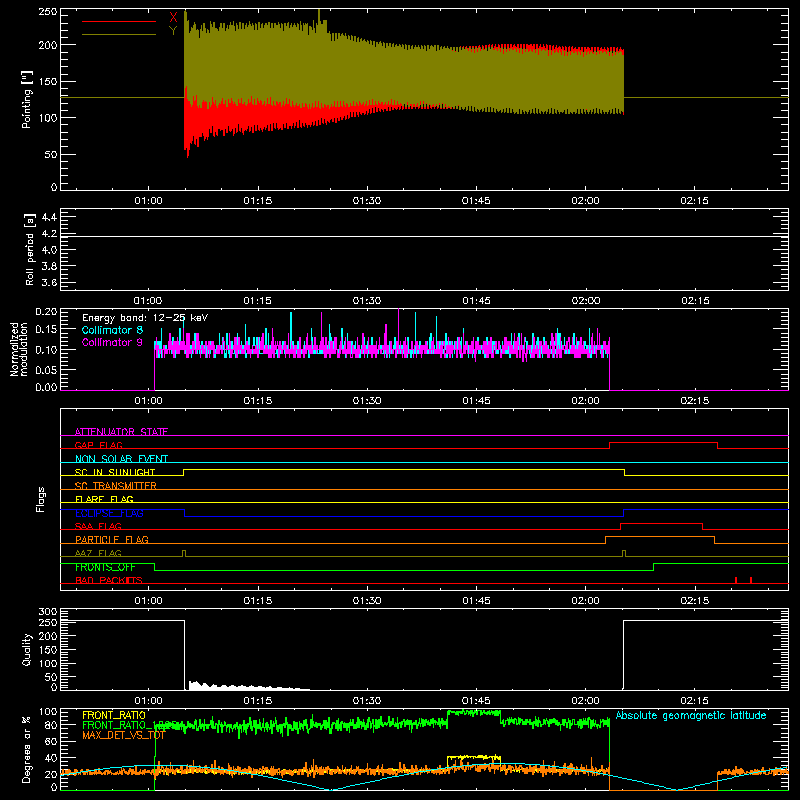Click the Pointing axis title
The image size is (800, 800).
click(27, 99)
